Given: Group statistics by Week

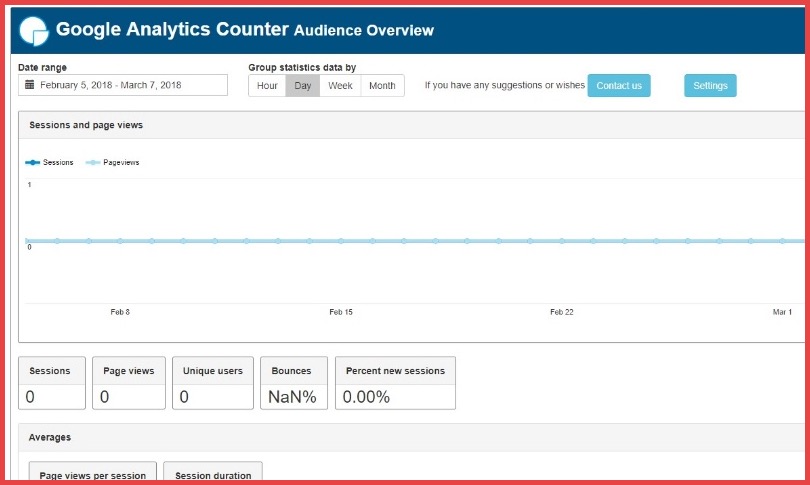Looking at the screenshot, I should [340, 86].
